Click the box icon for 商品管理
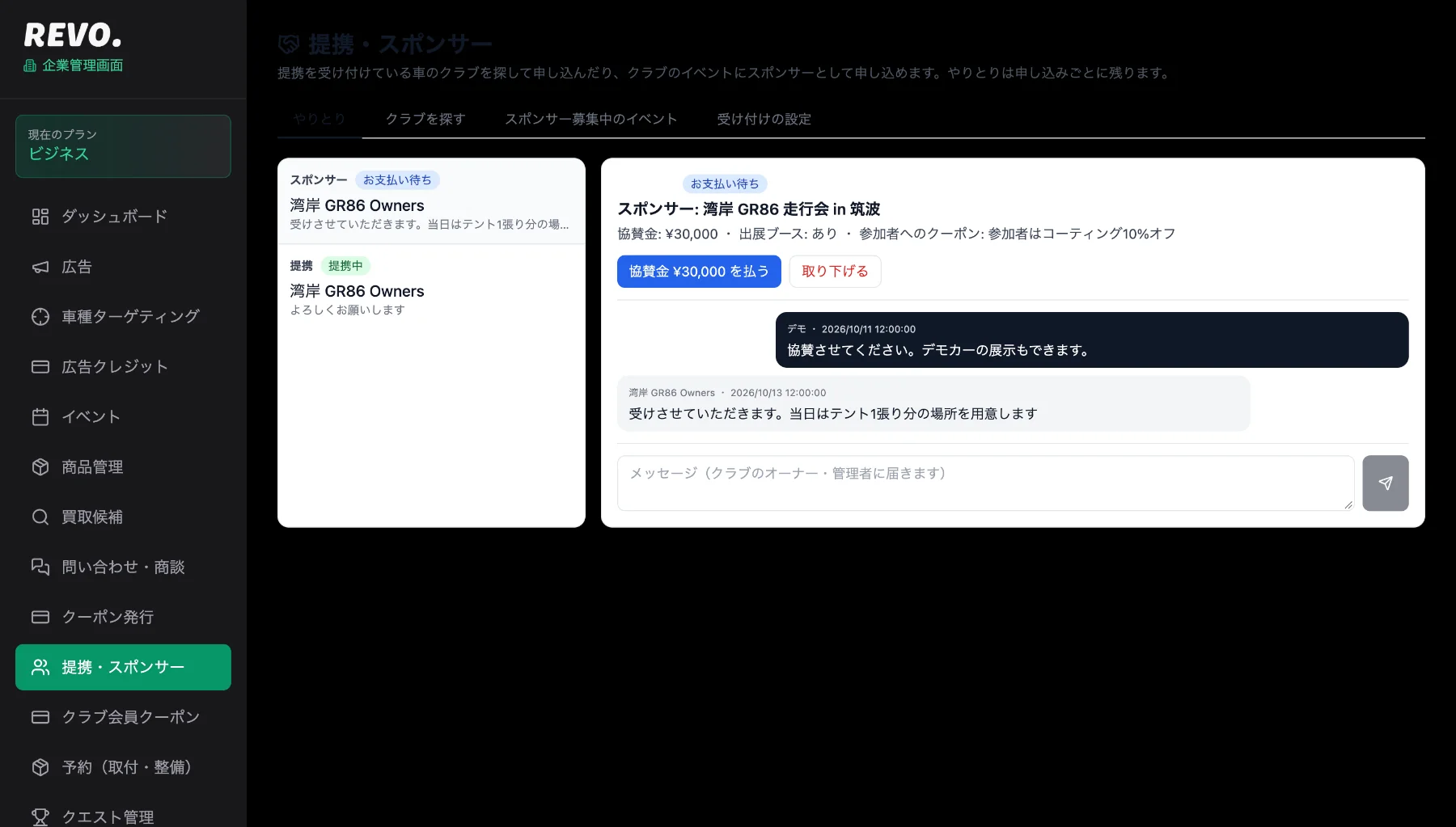This screenshot has height=827, width=1456. (x=40, y=467)
